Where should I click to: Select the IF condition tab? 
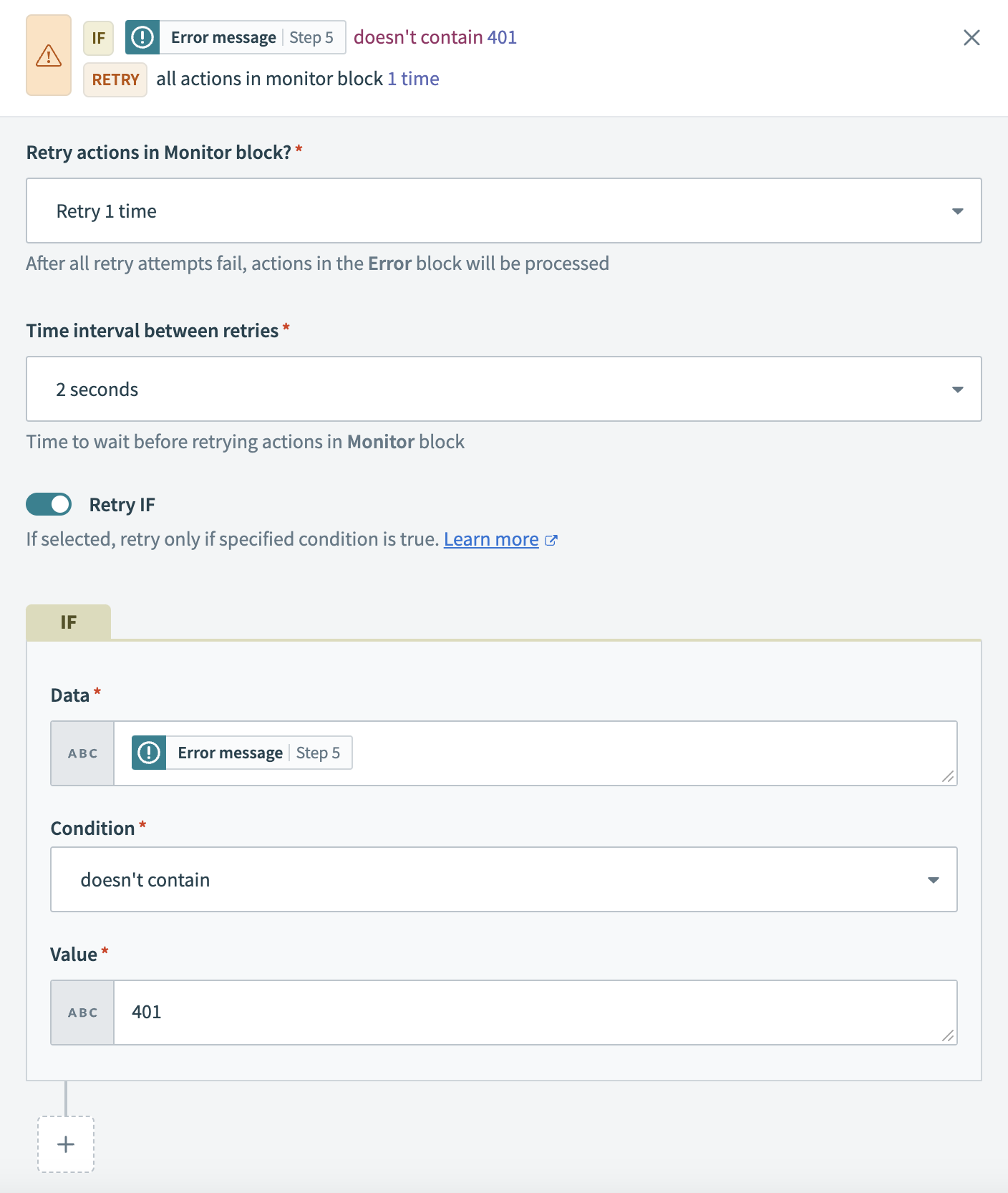click(x=68, y=622)
